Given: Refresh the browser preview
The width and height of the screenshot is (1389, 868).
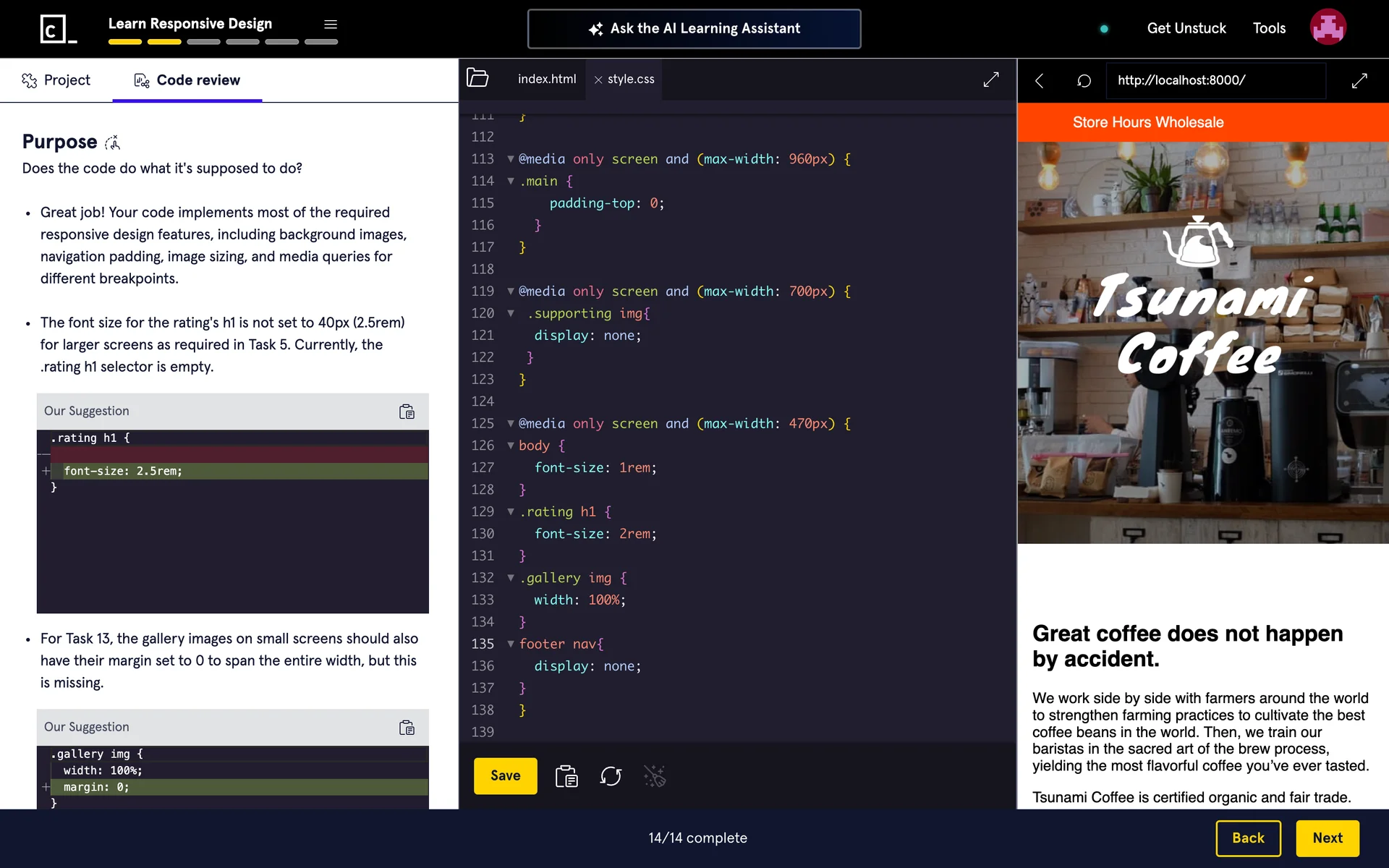Looking at the screenshot, I should tap(1084, 80).
